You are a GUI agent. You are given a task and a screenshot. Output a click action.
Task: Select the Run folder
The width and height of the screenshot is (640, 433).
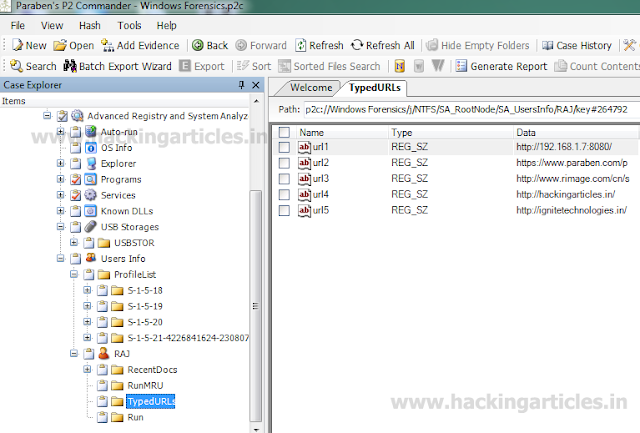pyautogui.click(x=136, y=417)
